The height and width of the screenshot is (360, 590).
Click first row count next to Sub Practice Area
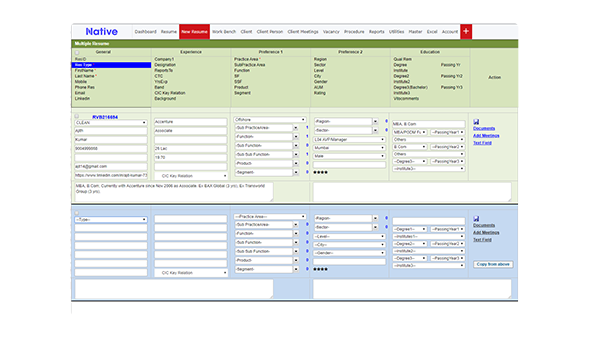click(x=307, y=128)
